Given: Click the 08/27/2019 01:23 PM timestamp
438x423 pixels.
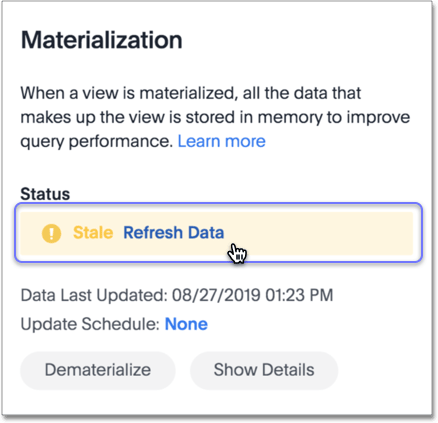Looking at the screenshot, I should coord(253,295).
